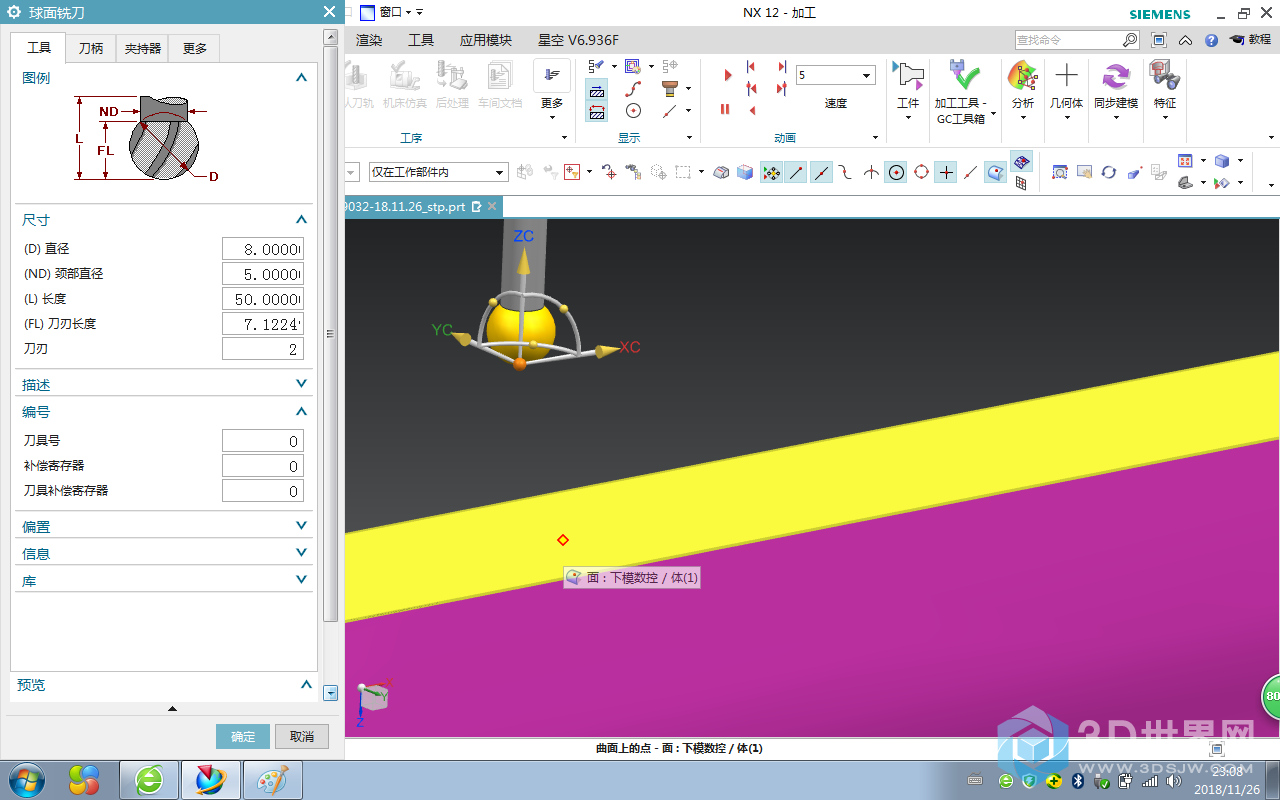Expand the 信息 information section

301,553
